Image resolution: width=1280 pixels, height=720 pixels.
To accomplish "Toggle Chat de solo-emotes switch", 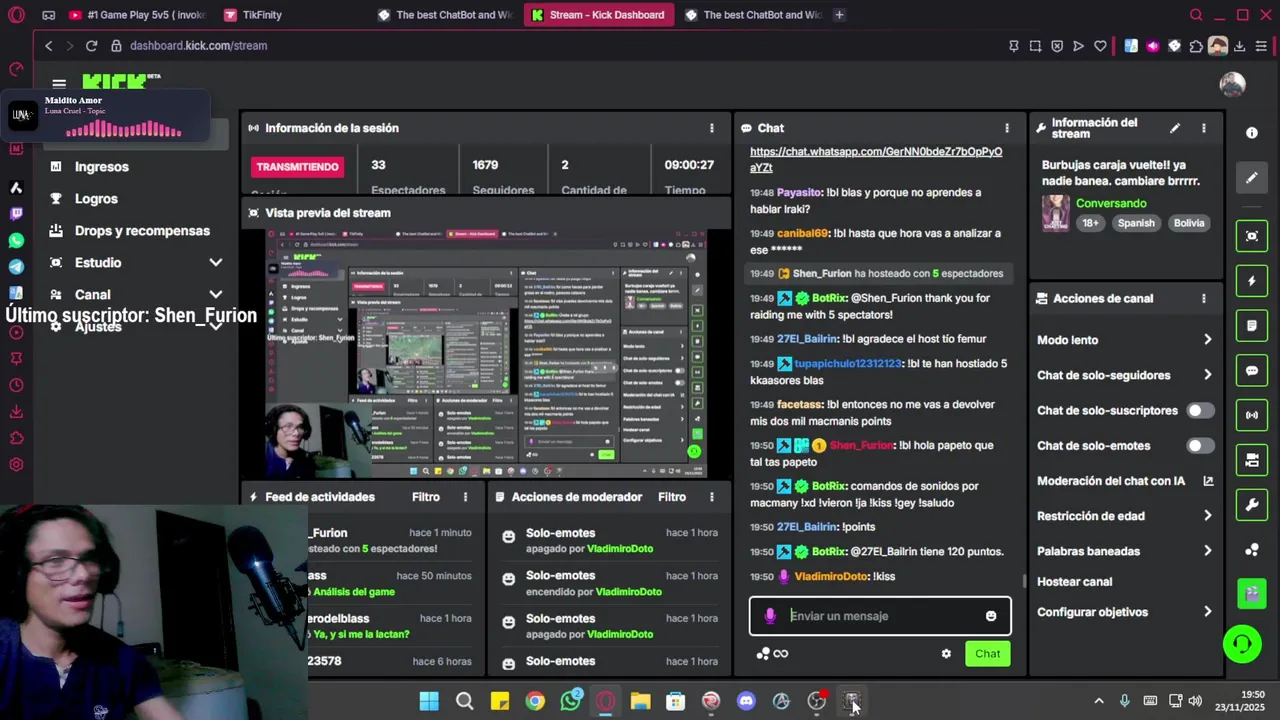I will (x=1200, y=446).
